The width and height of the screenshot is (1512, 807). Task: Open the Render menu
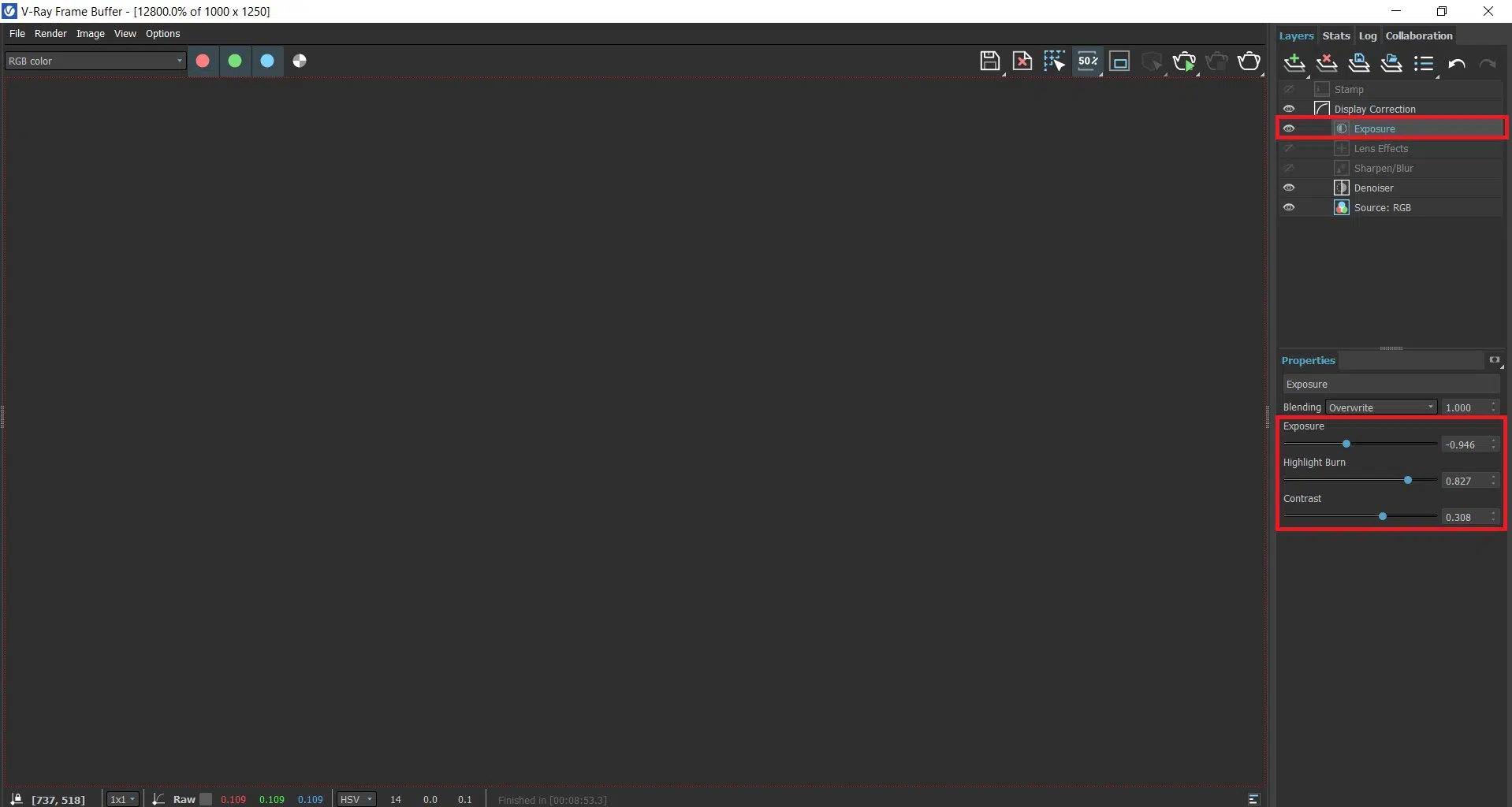(x=50, y=34)
